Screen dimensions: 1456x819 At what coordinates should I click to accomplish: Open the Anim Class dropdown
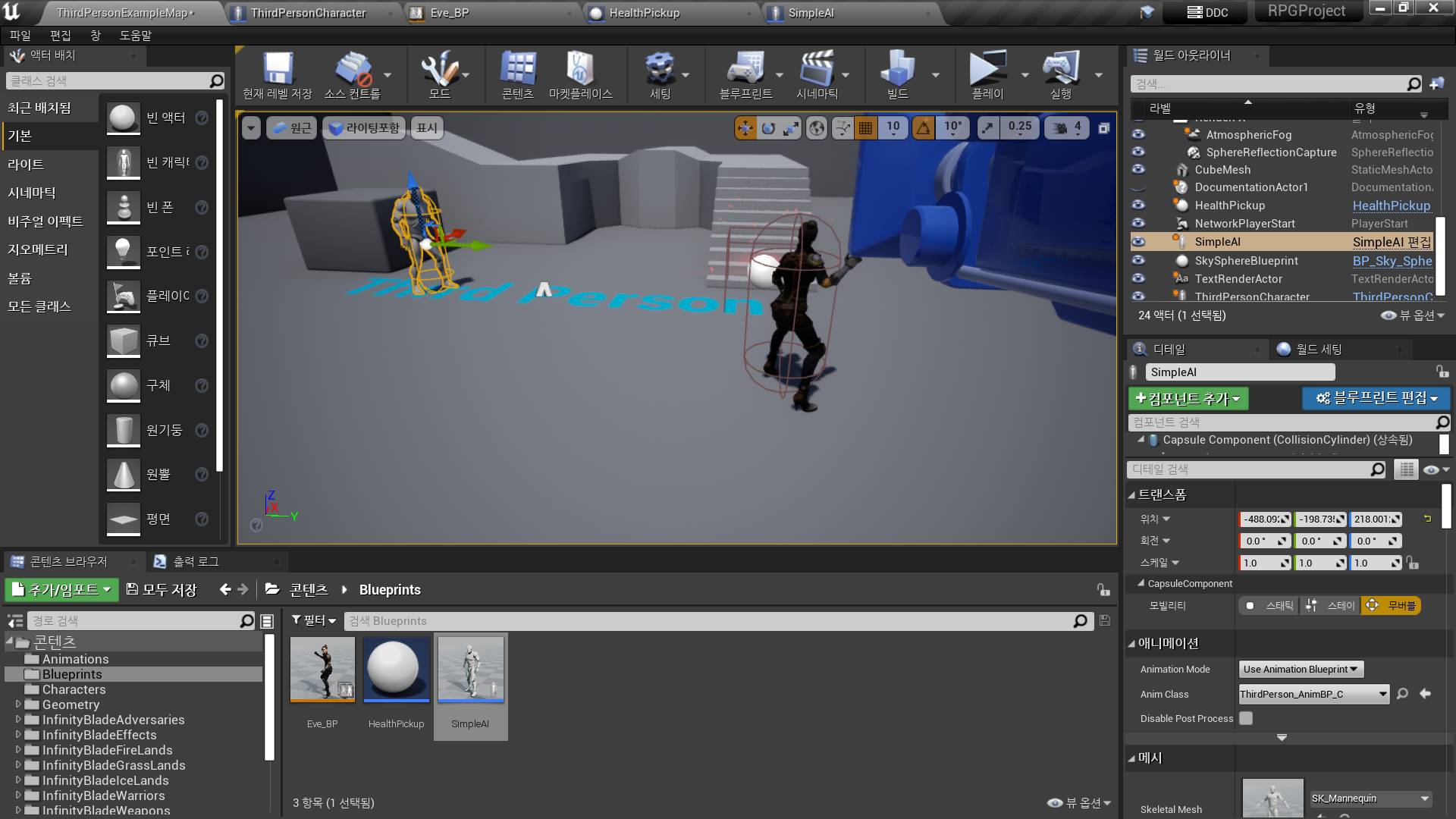click(1313, 694)
